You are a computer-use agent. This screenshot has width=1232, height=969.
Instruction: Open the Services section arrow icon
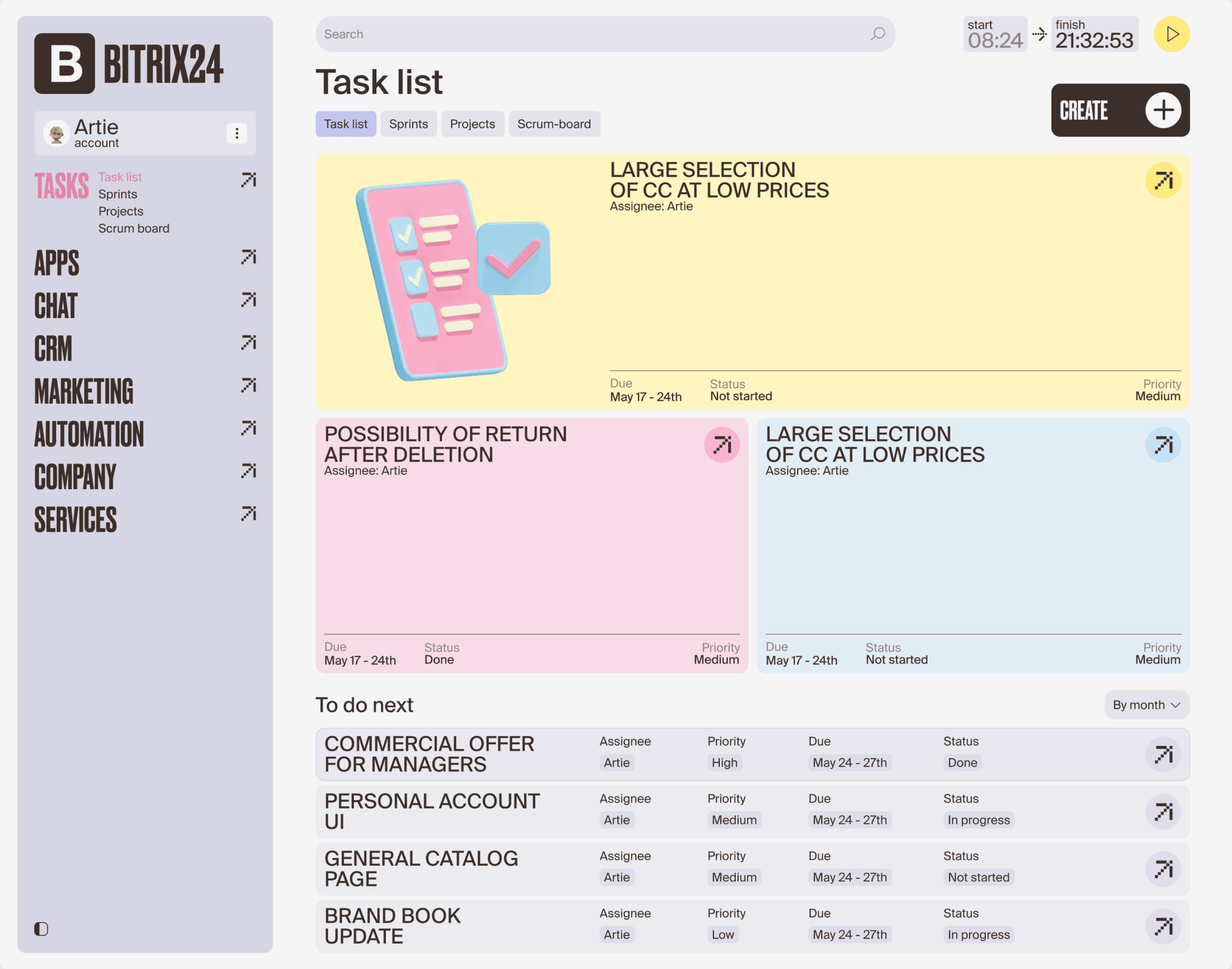pos(248,514)
